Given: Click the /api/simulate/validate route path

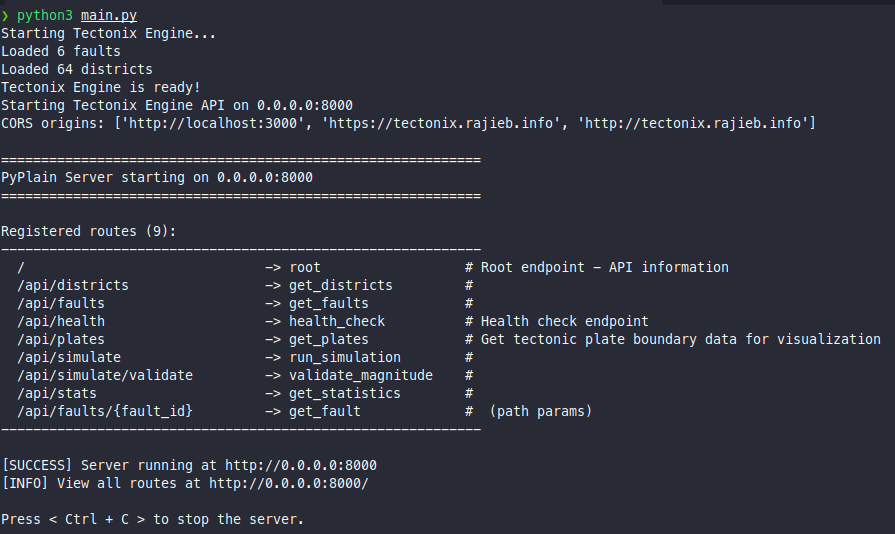Looking at the screenshot, I should (105, 375).
